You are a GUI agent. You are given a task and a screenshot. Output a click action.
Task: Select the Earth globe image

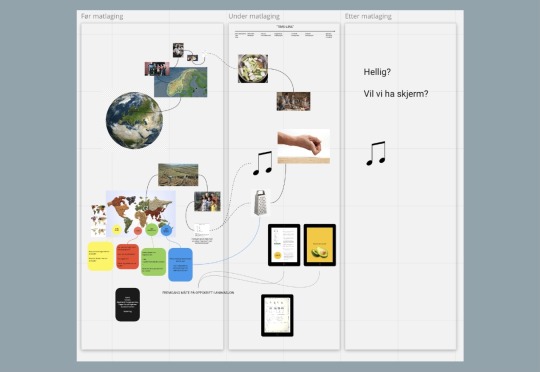pos(134,120)
